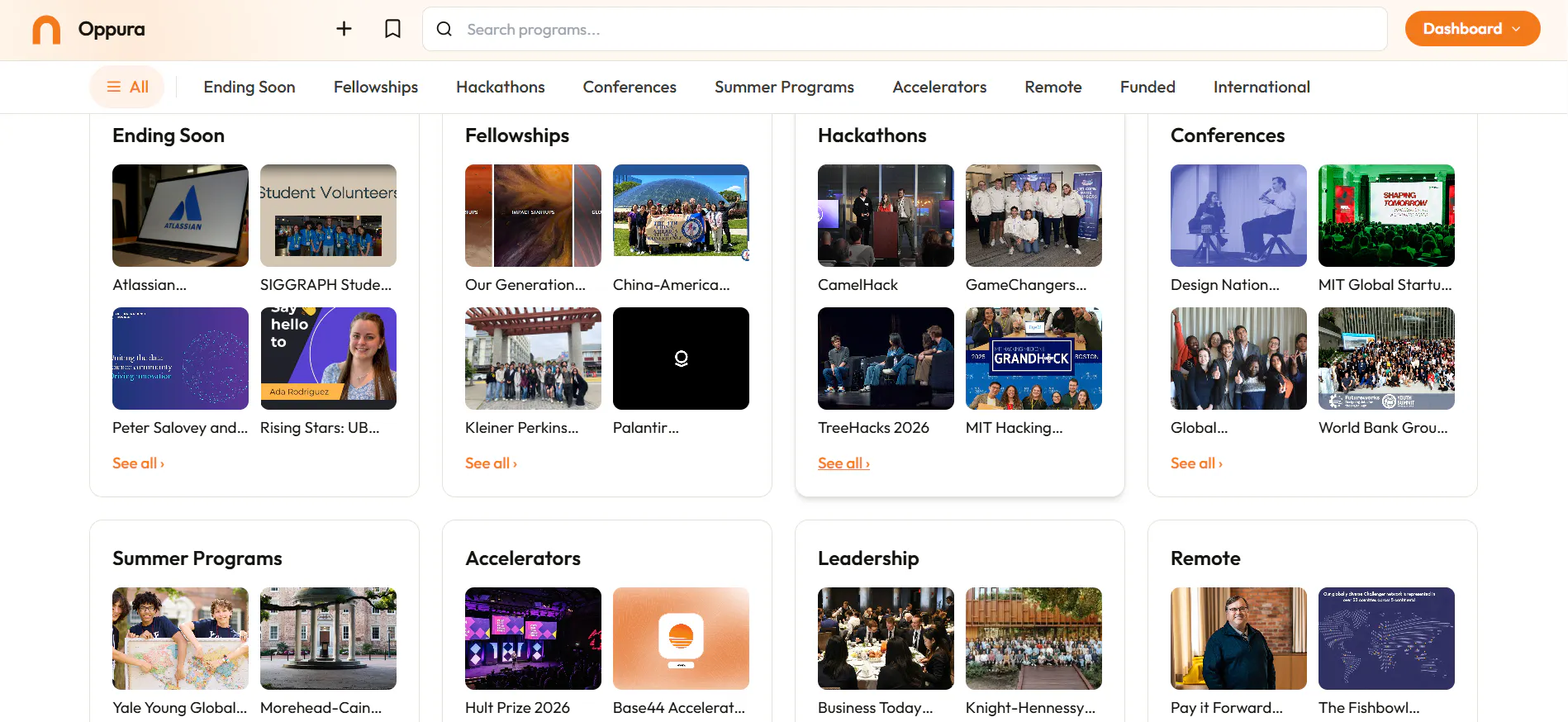Image resolution: width=1568 pixels, height=722 pixels.
Task: Click TreeHacks 2026 title text
Action: [873, 428]
